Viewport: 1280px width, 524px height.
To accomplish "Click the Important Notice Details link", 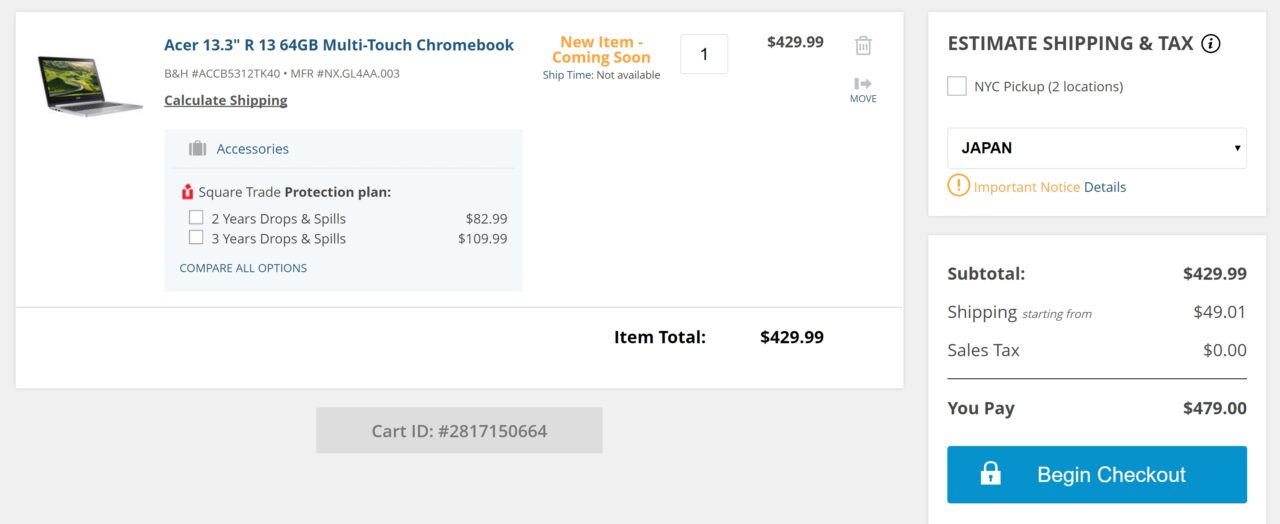I will point(1105,187).
